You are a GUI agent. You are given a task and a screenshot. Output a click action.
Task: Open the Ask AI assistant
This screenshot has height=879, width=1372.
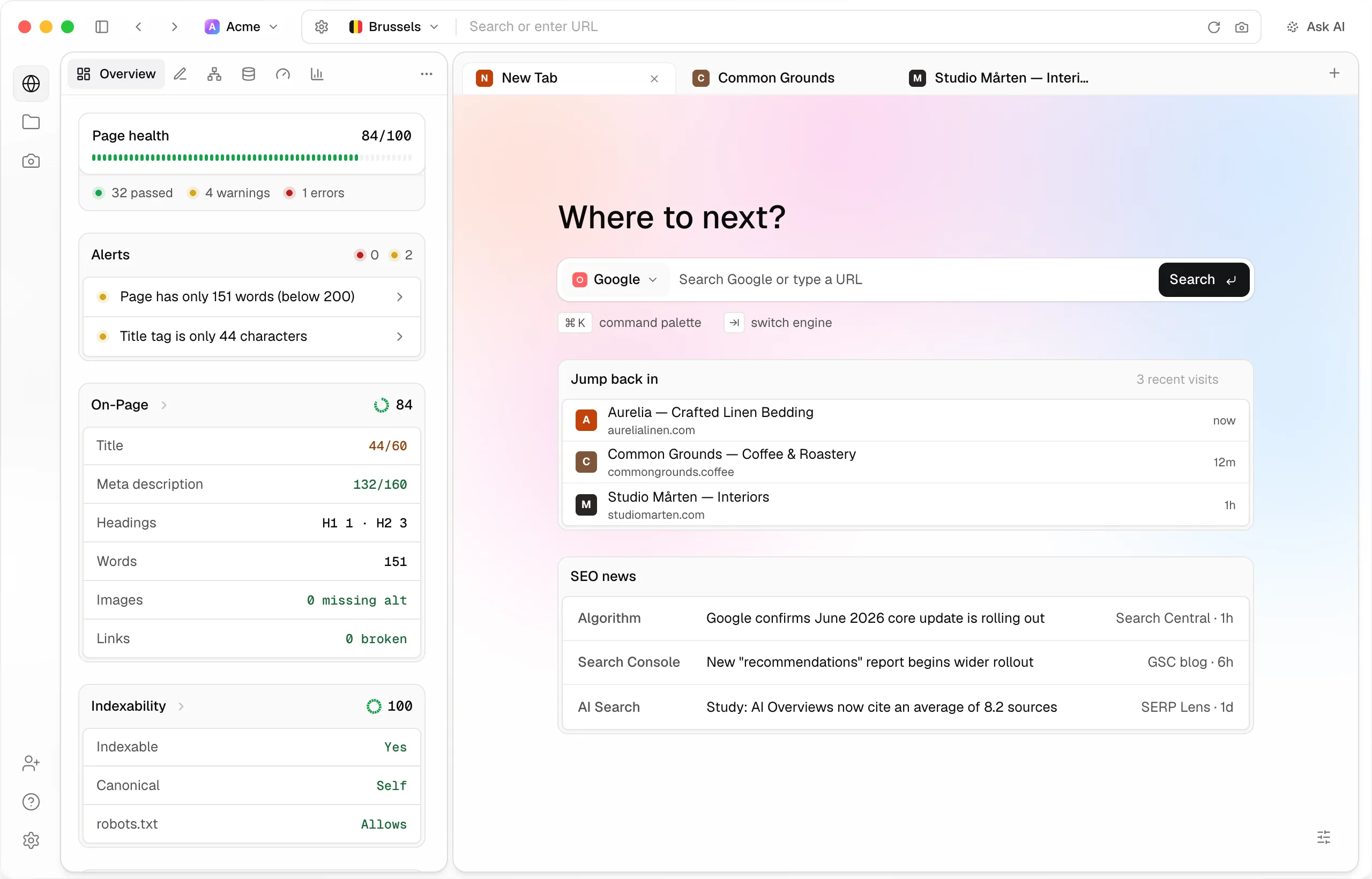point(1316,27)
